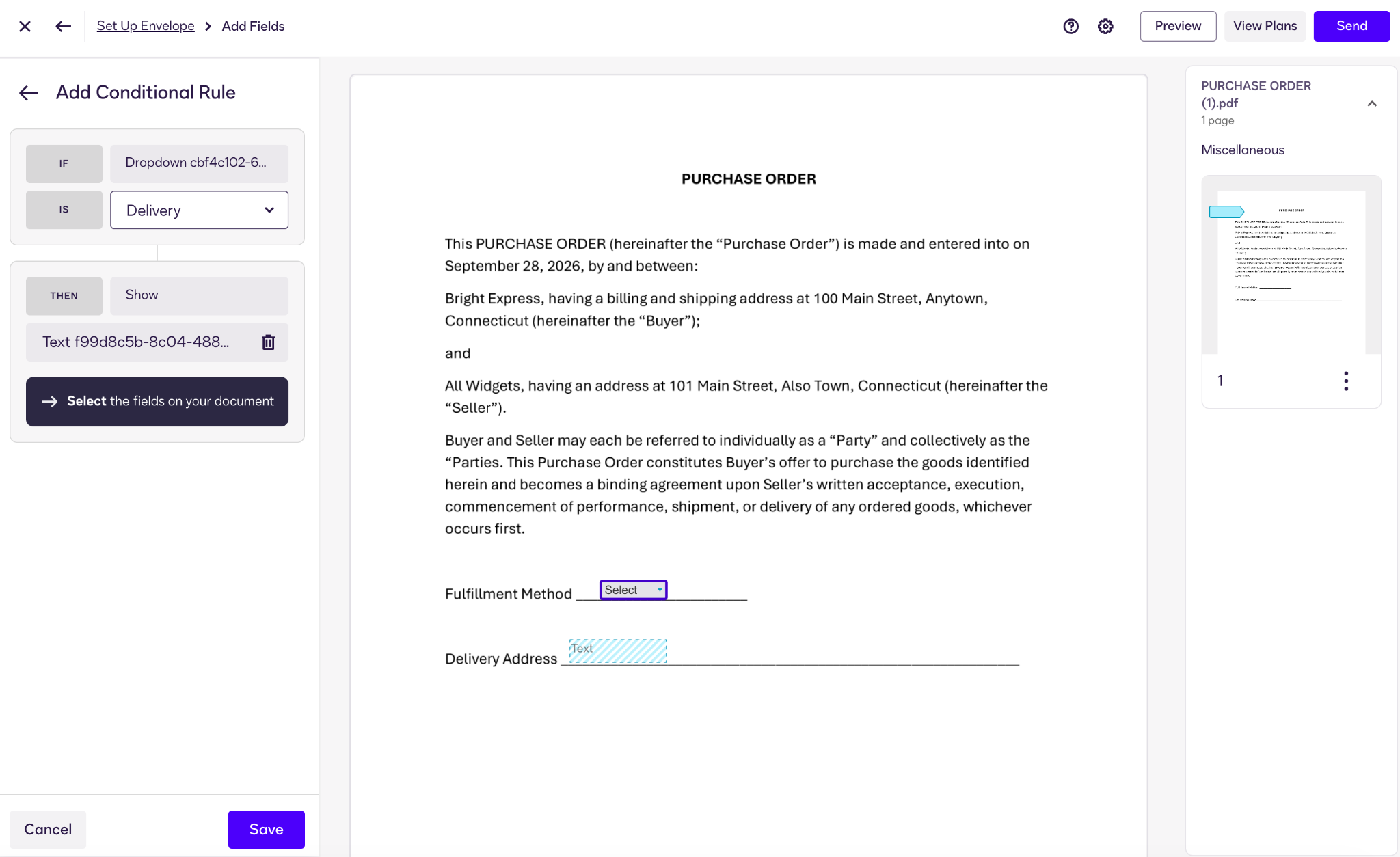This screenshot has width=1400, height=857.
Task: Click the Show action box
Action: point(199,295)
